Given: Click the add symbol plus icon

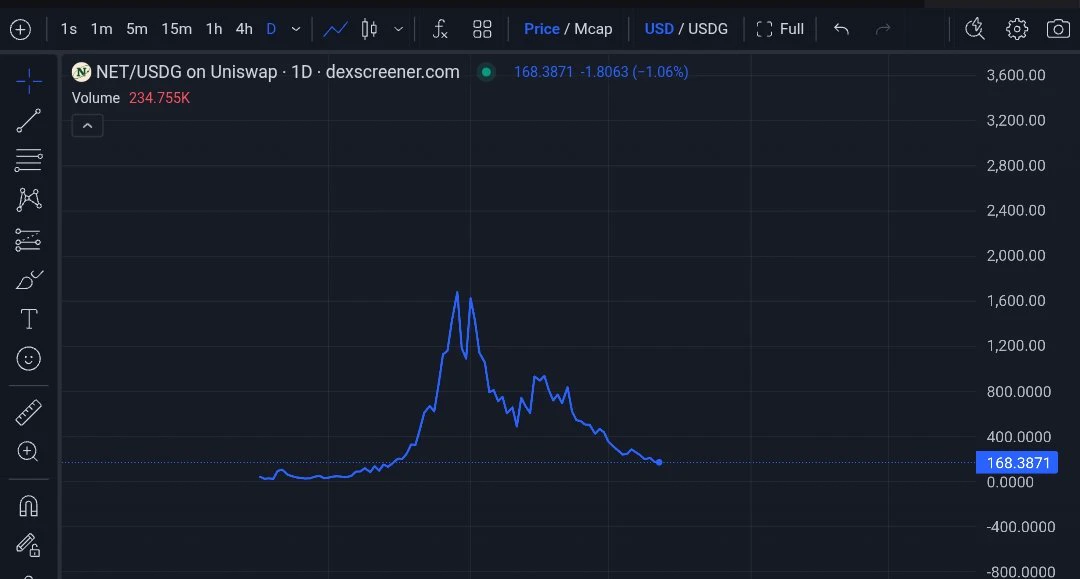Looking at the screenshot, I should (x=21, y=30).
